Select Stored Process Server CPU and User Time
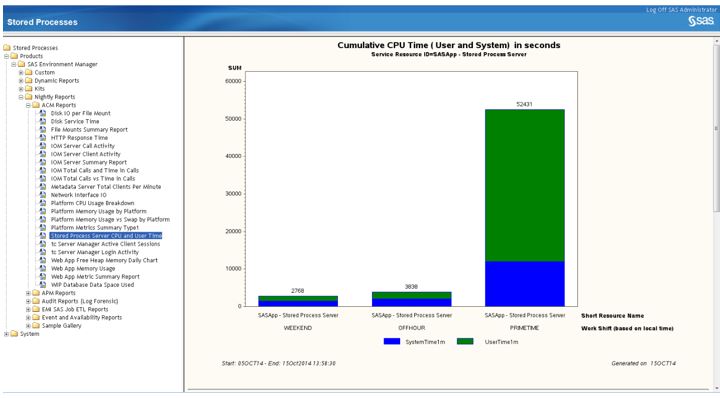 point(106,235)
